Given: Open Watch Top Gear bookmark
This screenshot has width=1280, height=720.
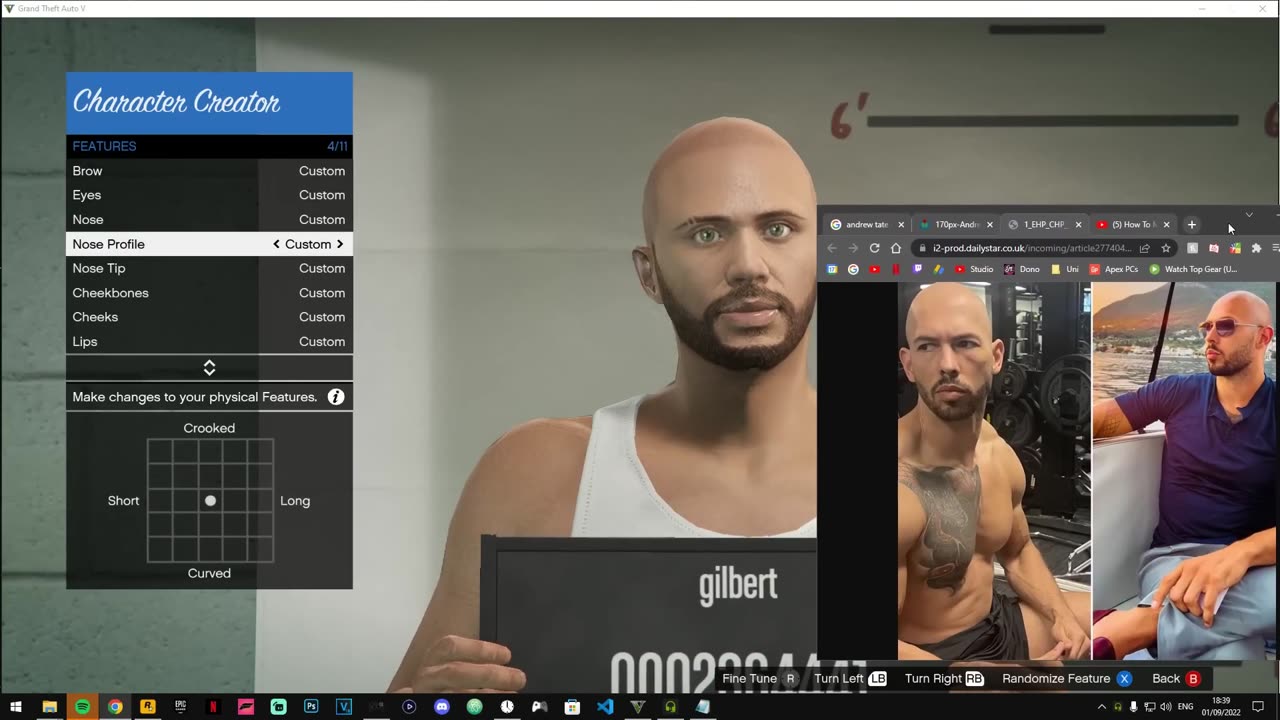Looking at the screenshot, I should (1194, 269).
